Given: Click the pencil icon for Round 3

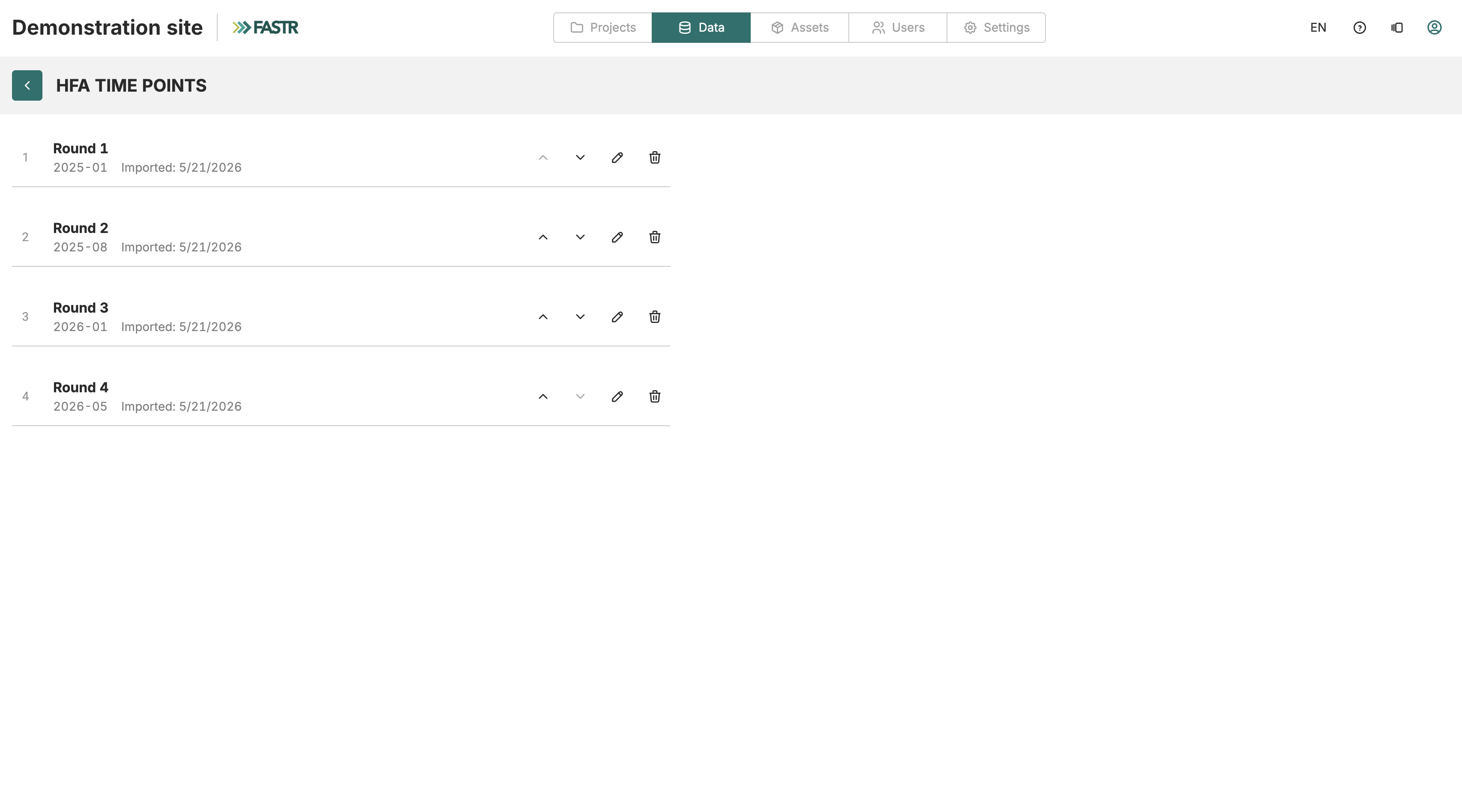Looking at the screenshot, I should point(617,316).
